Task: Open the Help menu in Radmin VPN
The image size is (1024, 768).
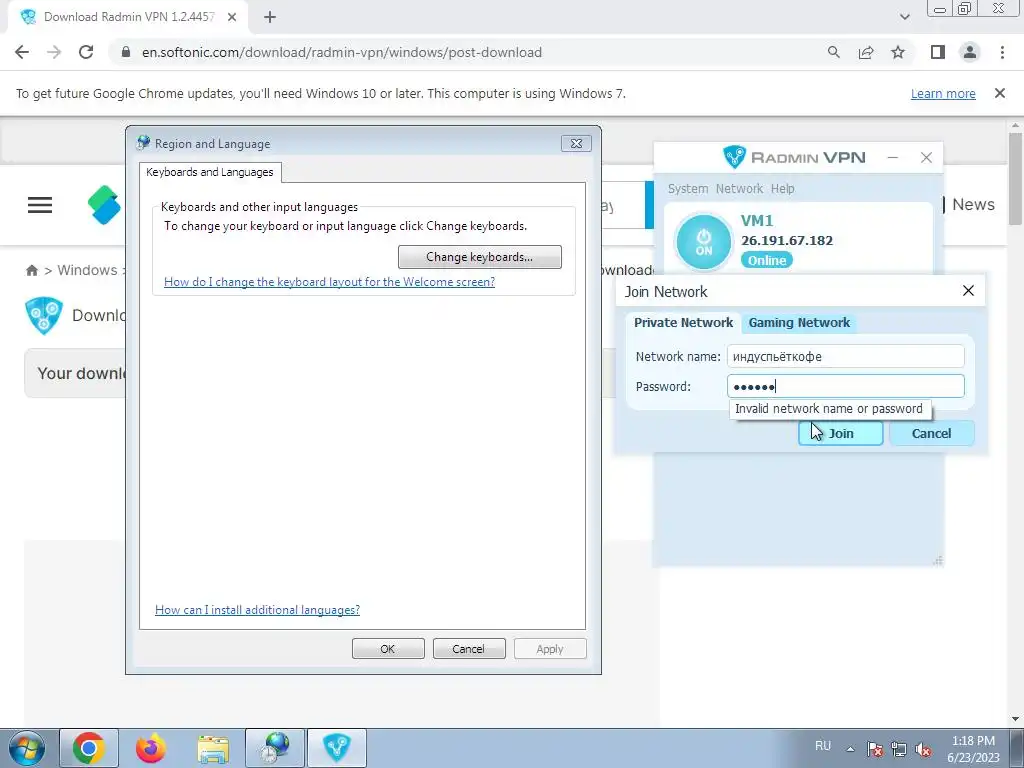Action: pyautogui.click(x=782, y=189)
